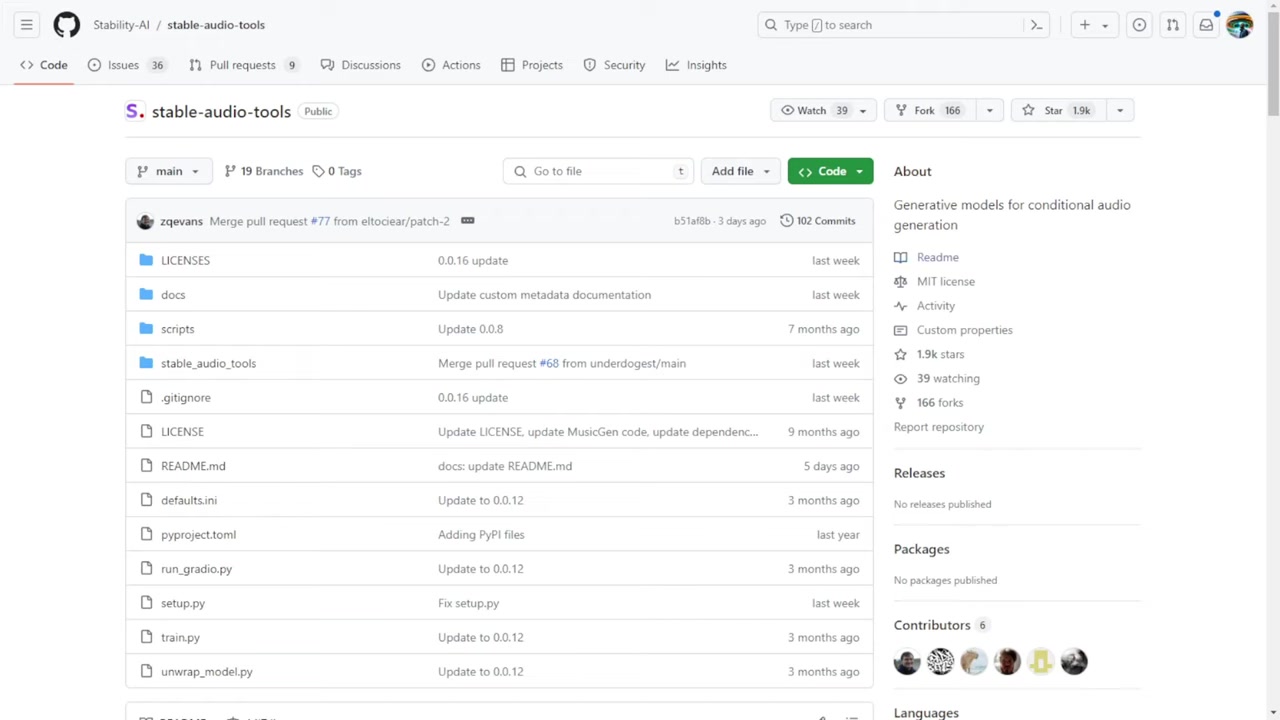
Task: Expand the Add file dropdown
Action: pos(740,171)
